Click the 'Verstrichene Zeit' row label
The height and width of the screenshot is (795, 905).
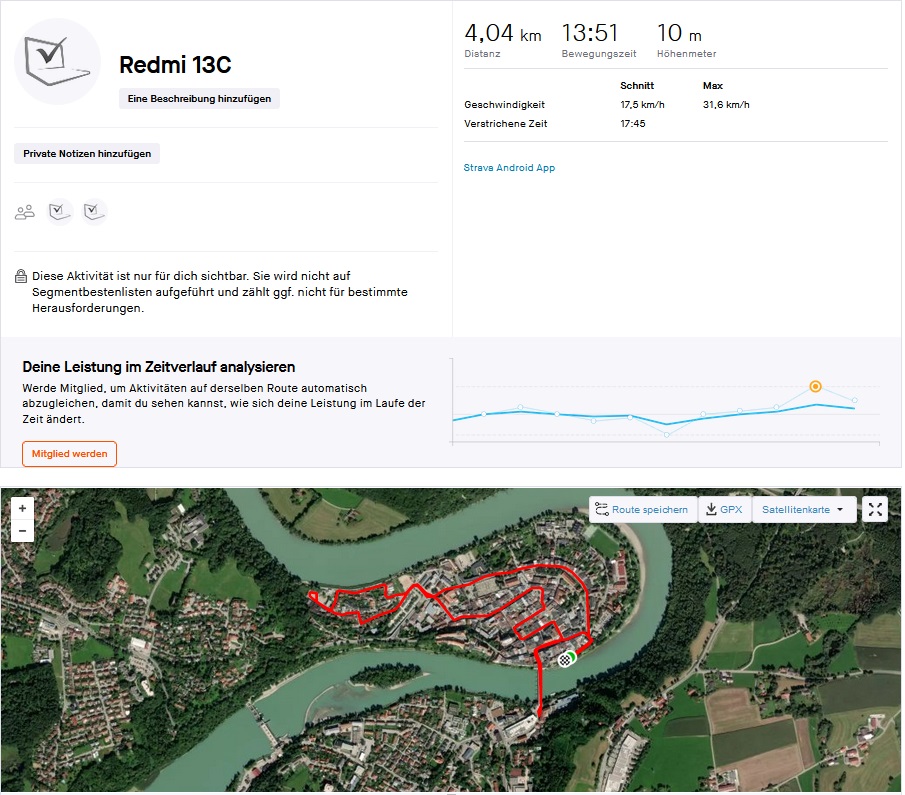tap(506, 124)
